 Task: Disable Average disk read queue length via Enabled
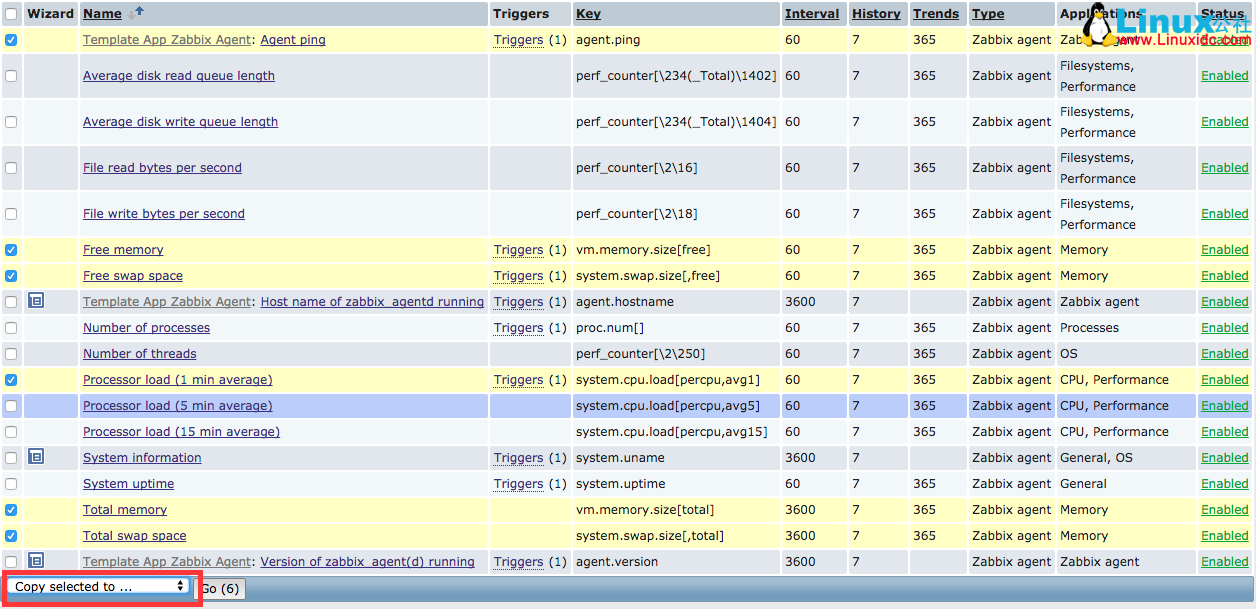point(1224,76)
